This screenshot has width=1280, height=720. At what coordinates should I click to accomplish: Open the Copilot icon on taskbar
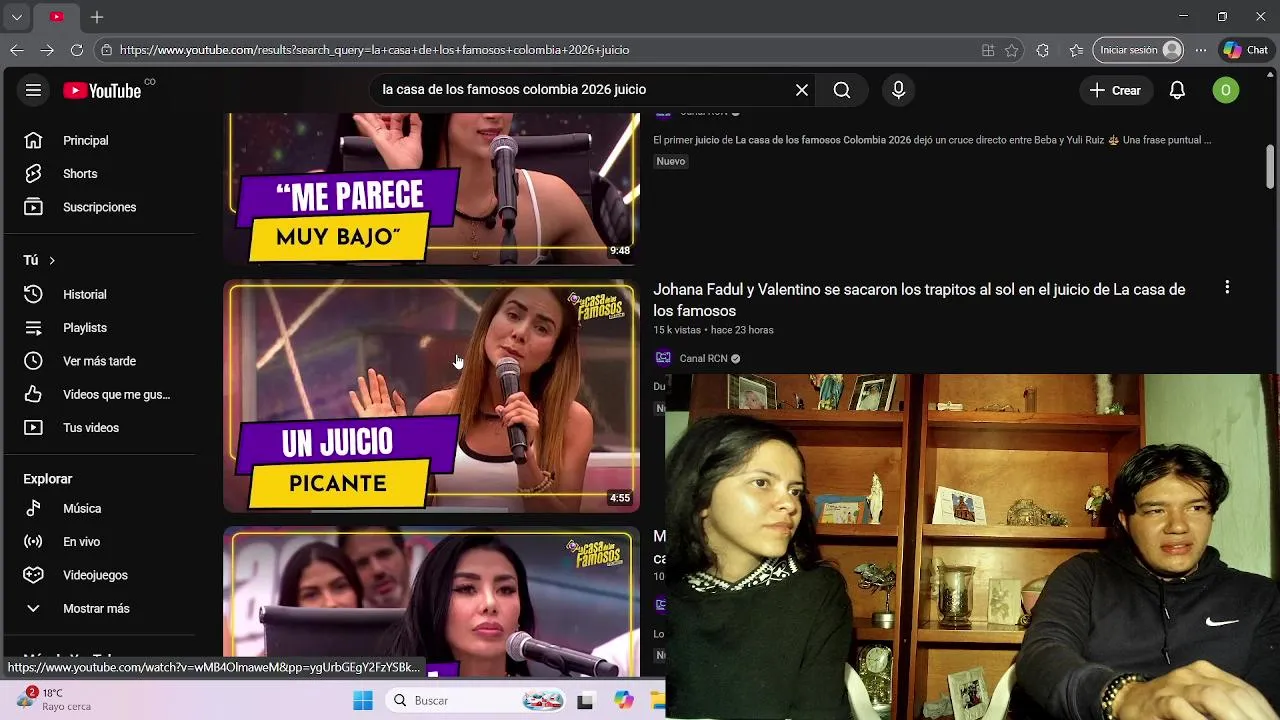point(624,700)
